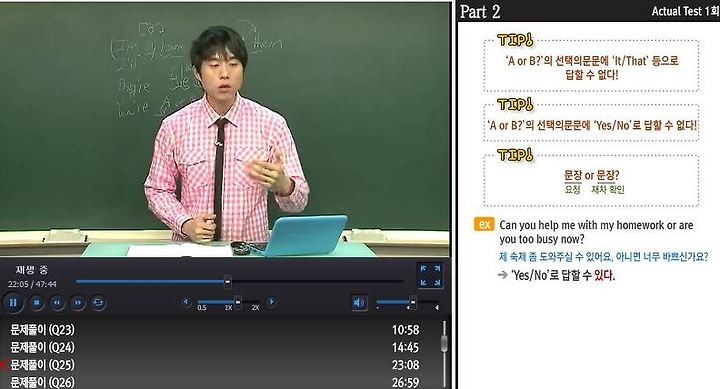Click the playback speed slider handle
The height and width of the screenshot is (389, 720).
(238, 302)
